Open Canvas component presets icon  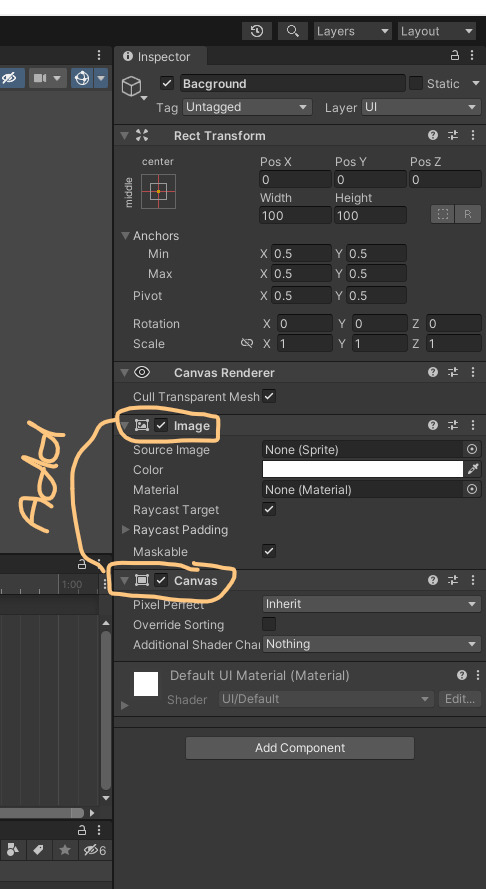tap(453, 580)
